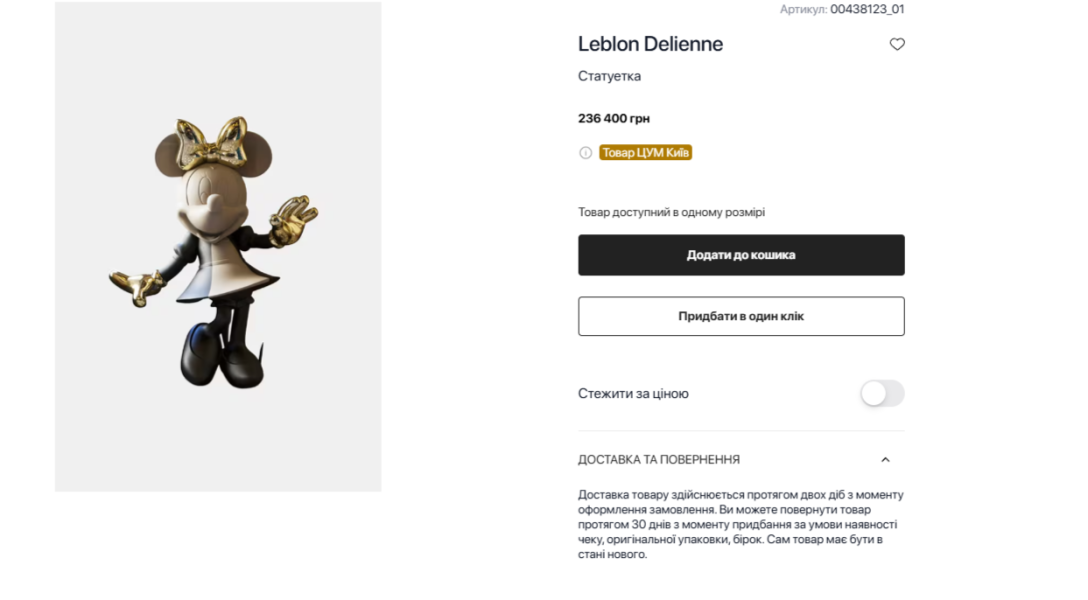The image size is (1088, 600).
Task: Click the Артикул label text
Action: point(803,9)
